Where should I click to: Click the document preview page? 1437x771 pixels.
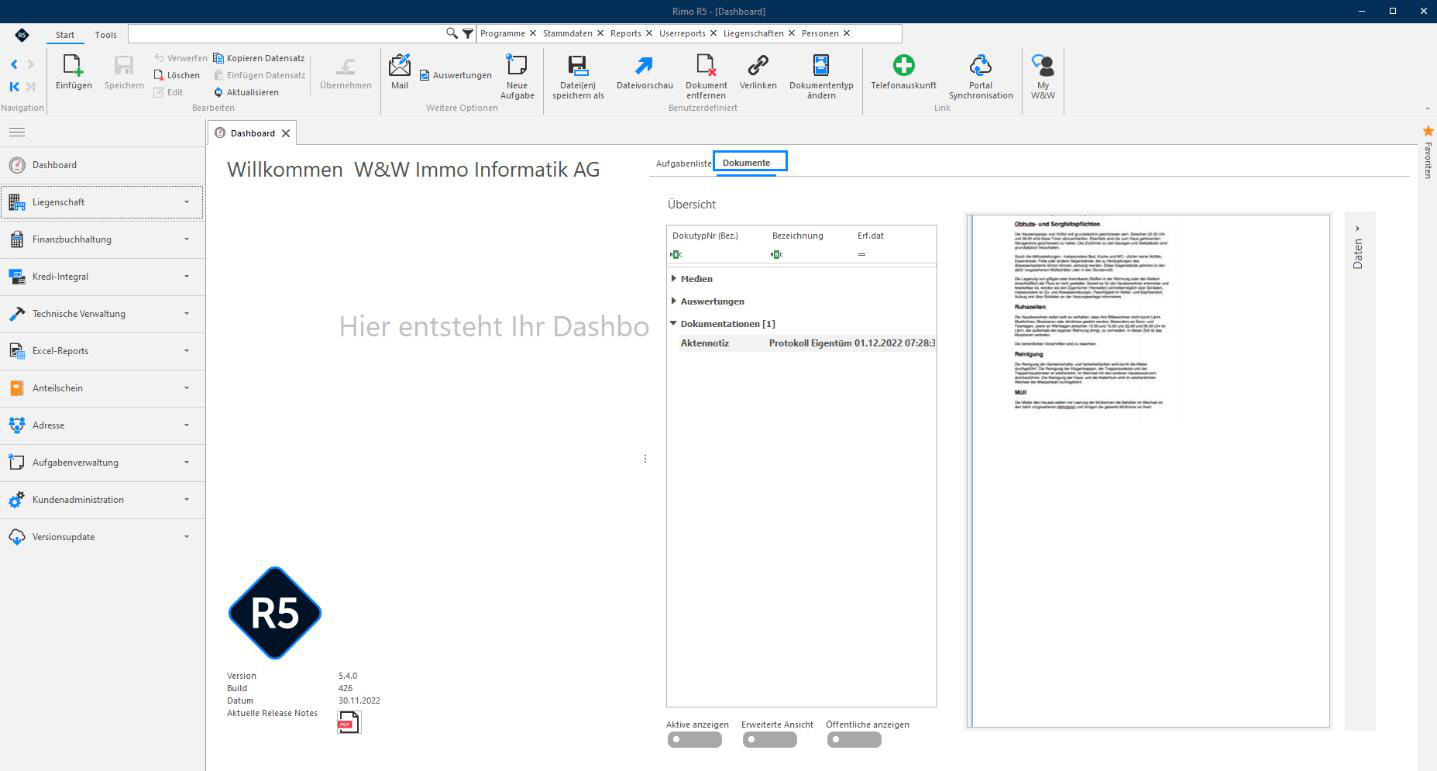pyautogui.click(x=1150, y=471)
